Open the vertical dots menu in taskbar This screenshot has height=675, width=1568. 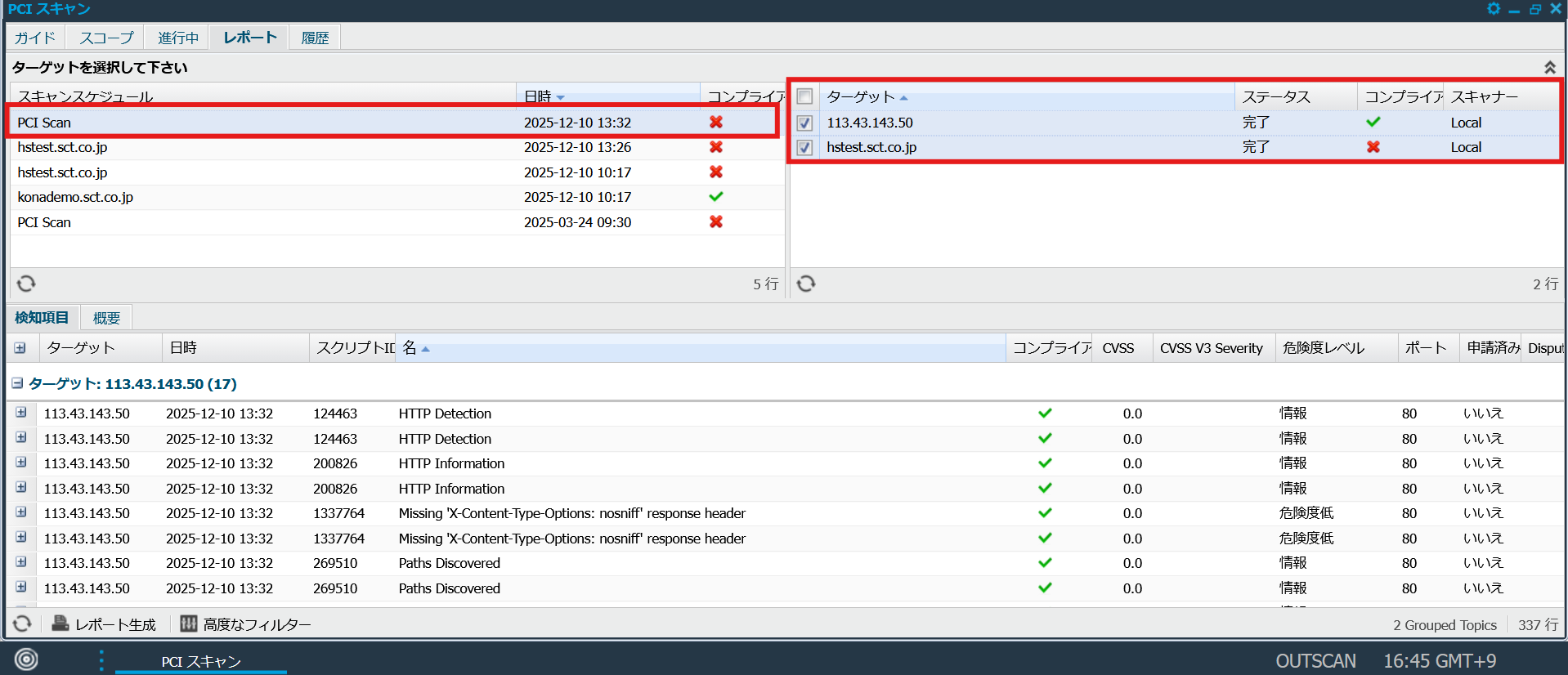coord(101,659)
